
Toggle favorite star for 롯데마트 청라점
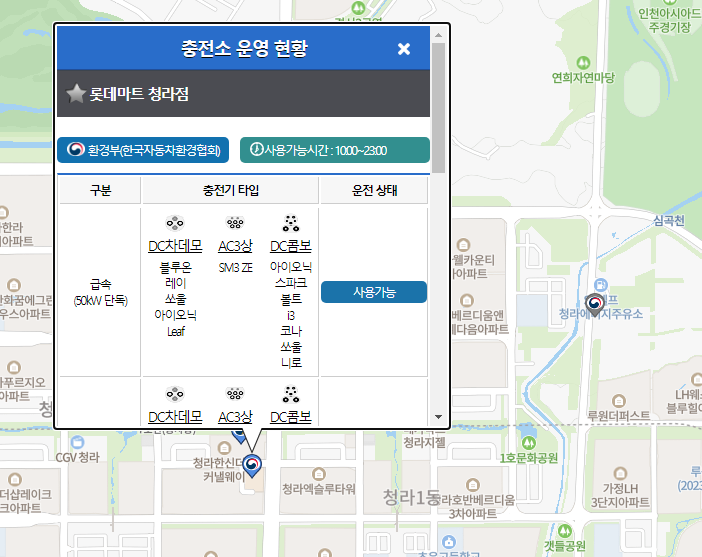76,94
